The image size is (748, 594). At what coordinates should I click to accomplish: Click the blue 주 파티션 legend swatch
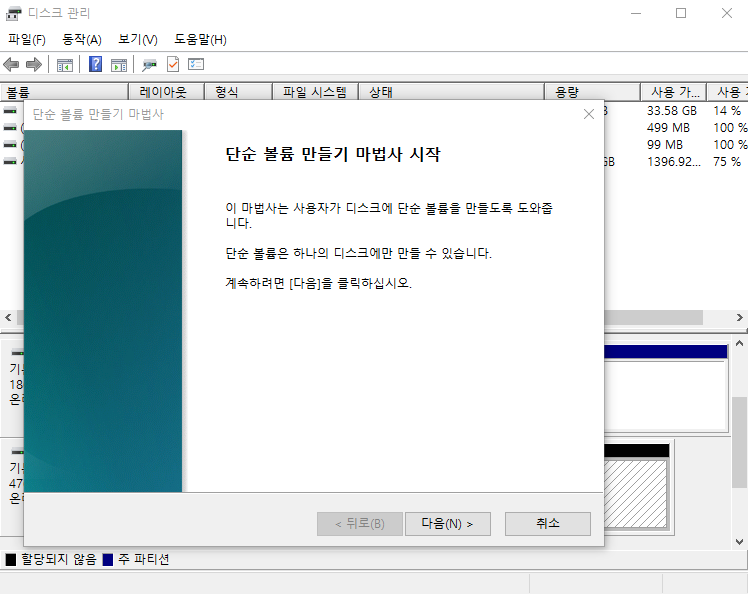[108, 559]
